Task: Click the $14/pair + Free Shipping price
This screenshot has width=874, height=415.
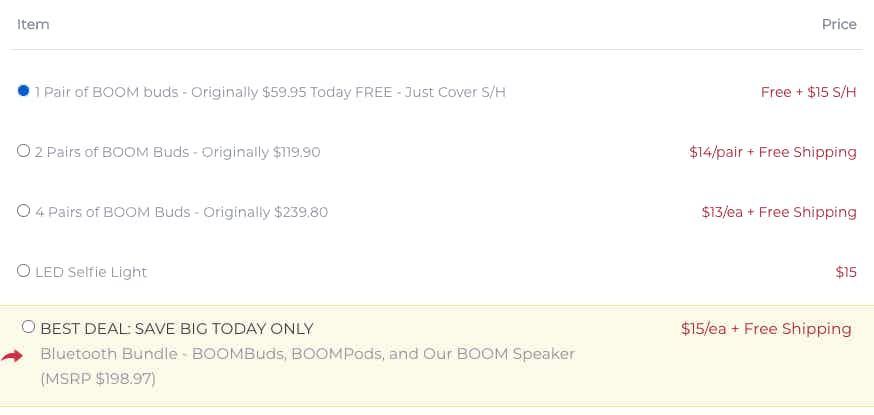Action: tap(773, 152)
